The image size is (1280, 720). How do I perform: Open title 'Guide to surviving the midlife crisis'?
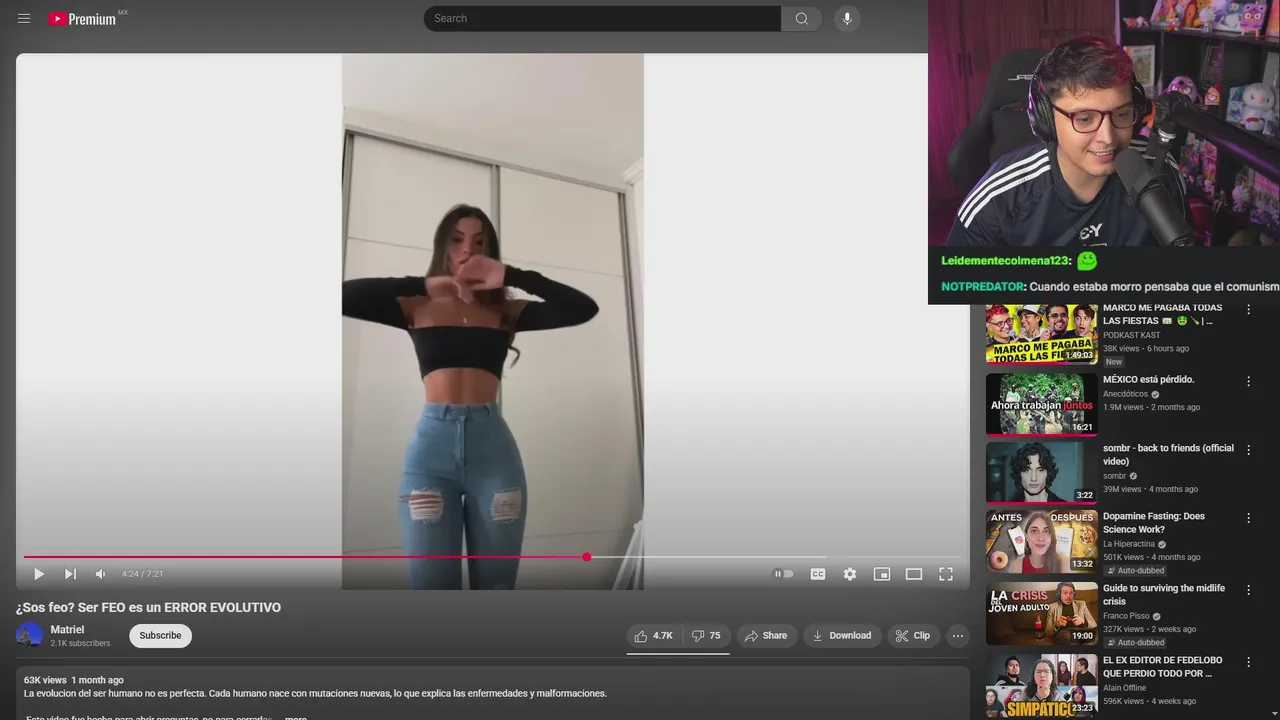coord(1164,595)
